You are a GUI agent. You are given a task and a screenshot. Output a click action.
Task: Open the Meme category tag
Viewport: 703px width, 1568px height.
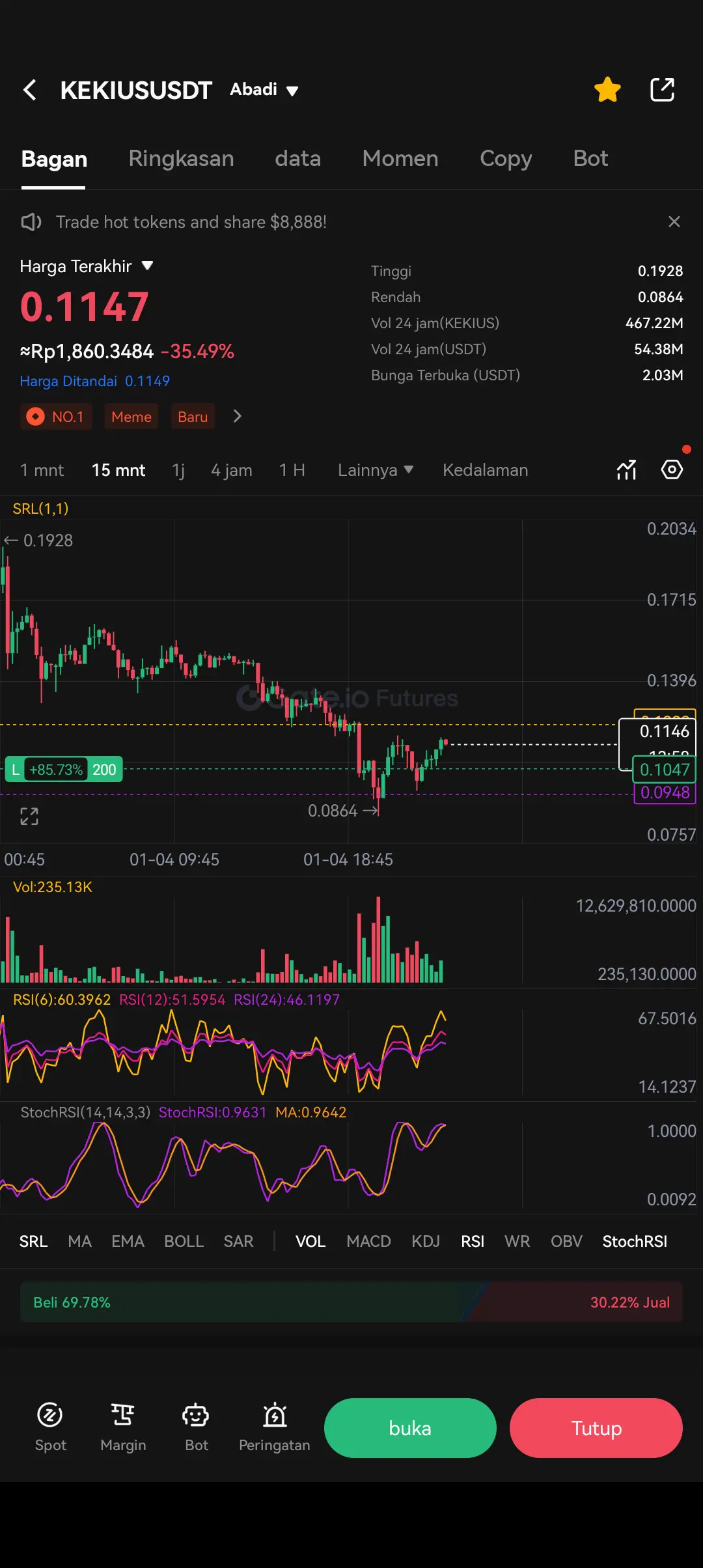131,417
